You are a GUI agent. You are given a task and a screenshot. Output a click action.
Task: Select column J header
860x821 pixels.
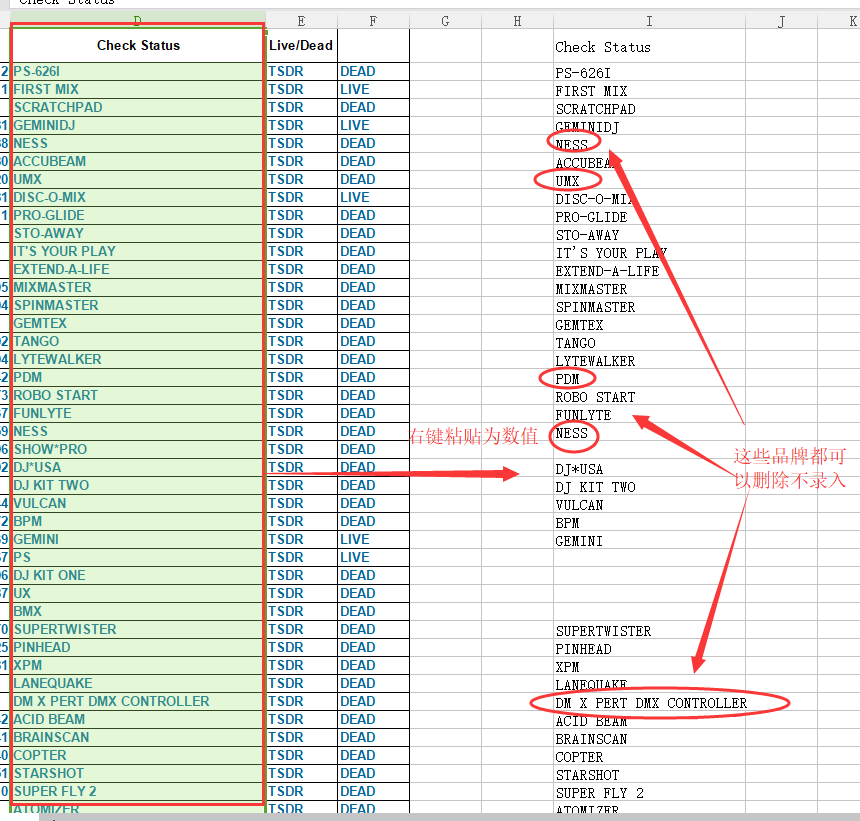point(782,21)
